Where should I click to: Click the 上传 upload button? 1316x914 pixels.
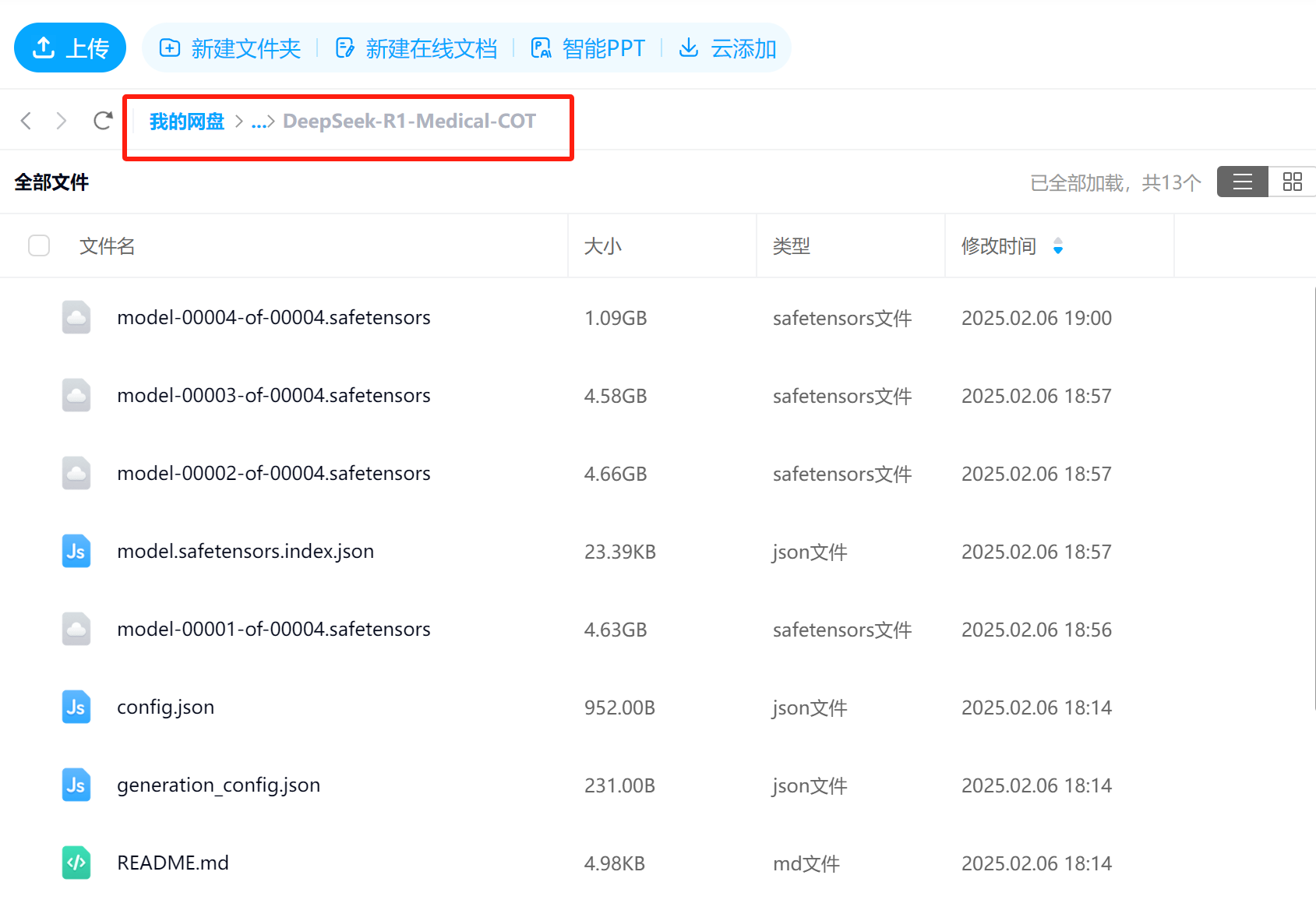[70, 48]
